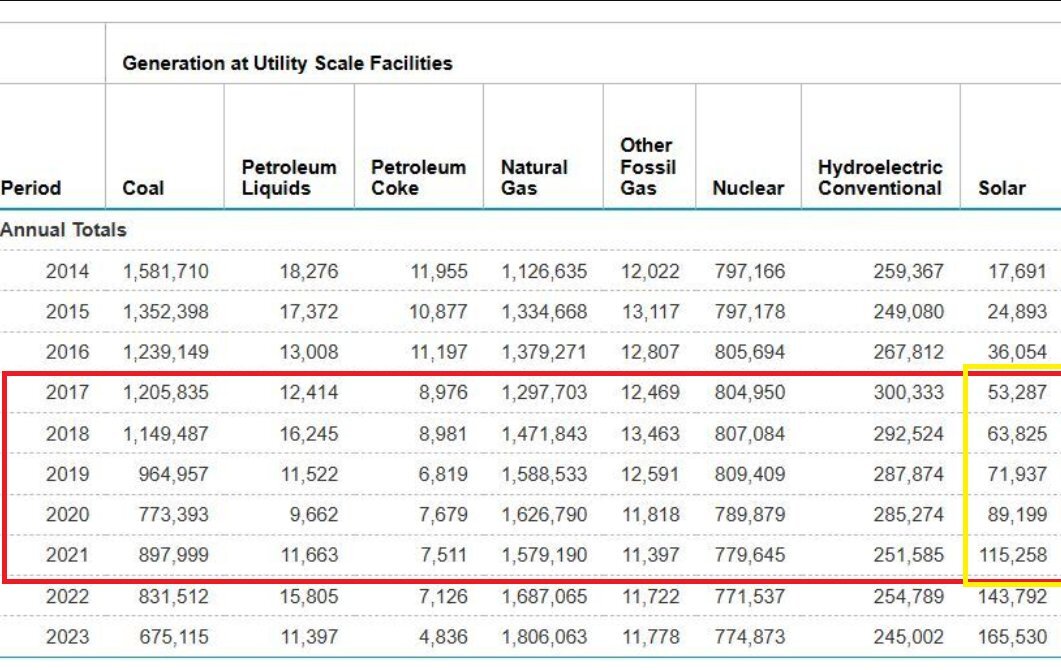Click Generation at Utility Scale Facilities heading
Image resolution: width=1061 pixels, height=670 pixels.
tap(287, 63)
